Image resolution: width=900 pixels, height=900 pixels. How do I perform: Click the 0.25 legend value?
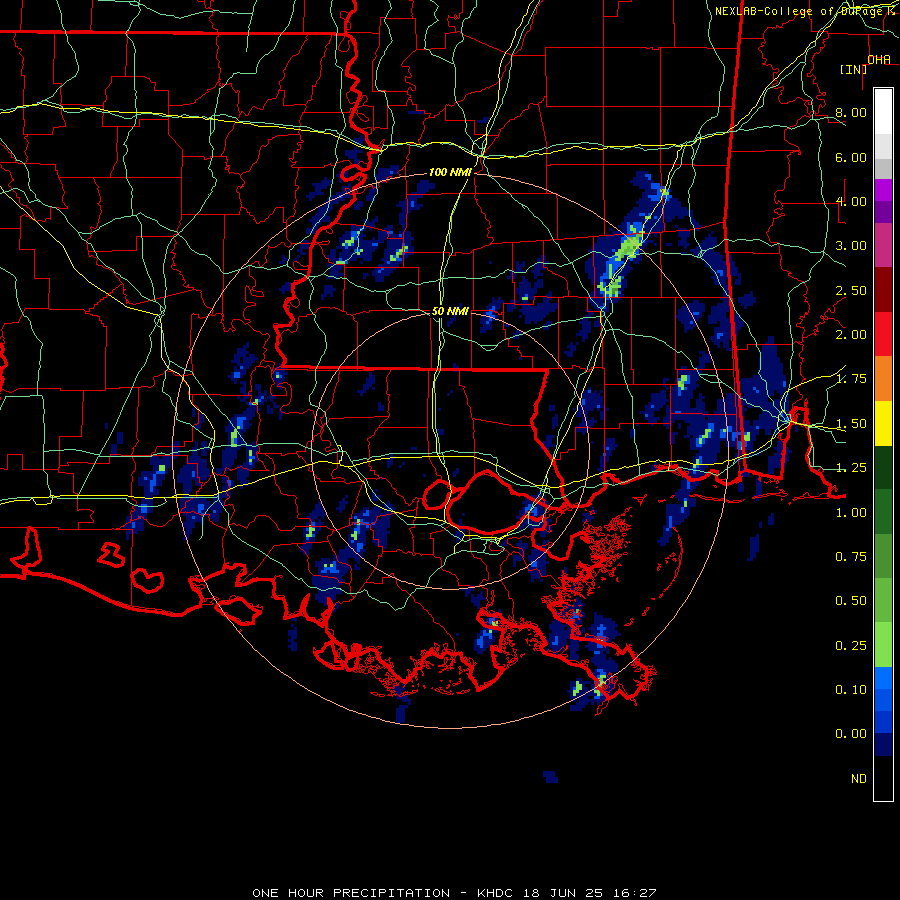coord(851,646)
